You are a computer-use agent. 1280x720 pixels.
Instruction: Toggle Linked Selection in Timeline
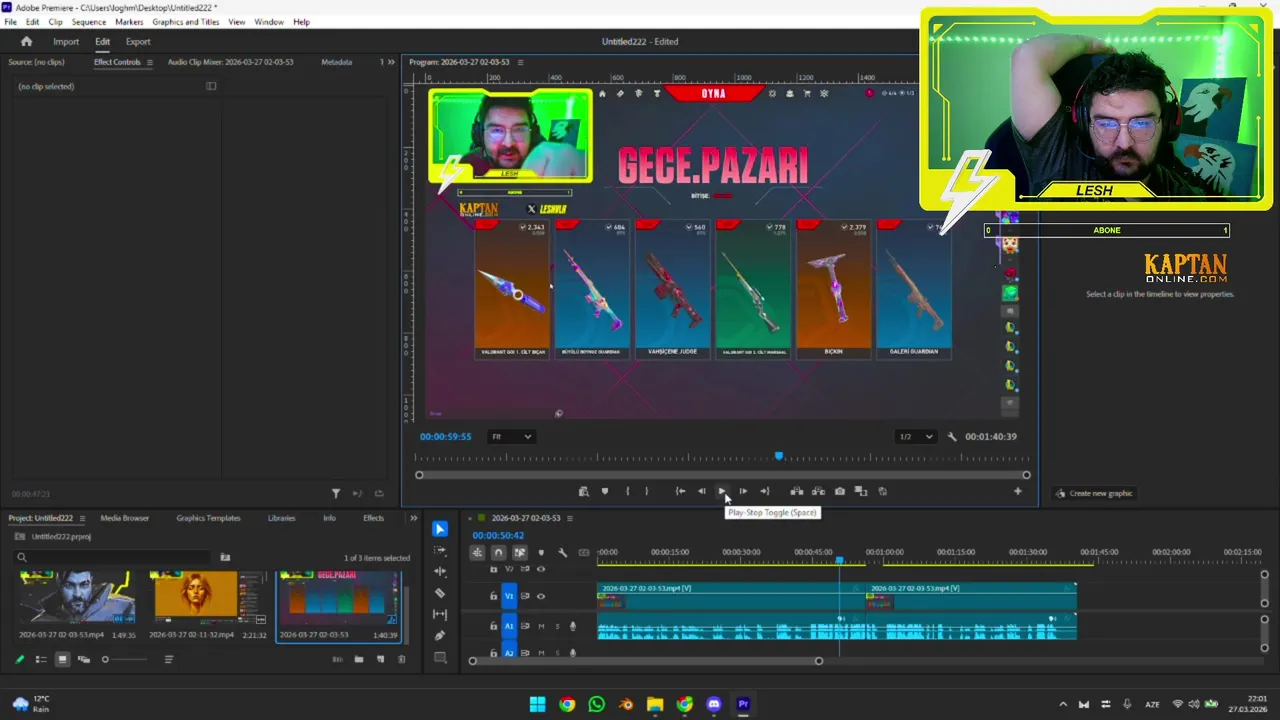click(x=520, y=552)
